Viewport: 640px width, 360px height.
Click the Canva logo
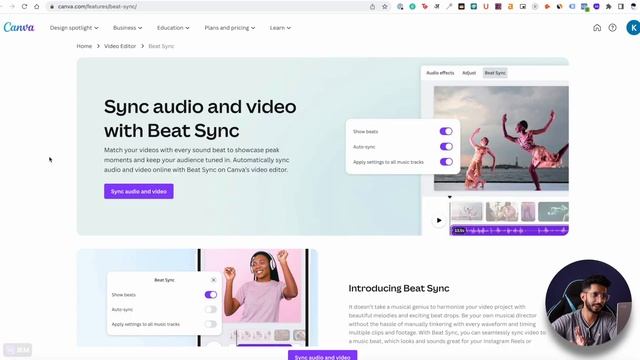(19, 27)
